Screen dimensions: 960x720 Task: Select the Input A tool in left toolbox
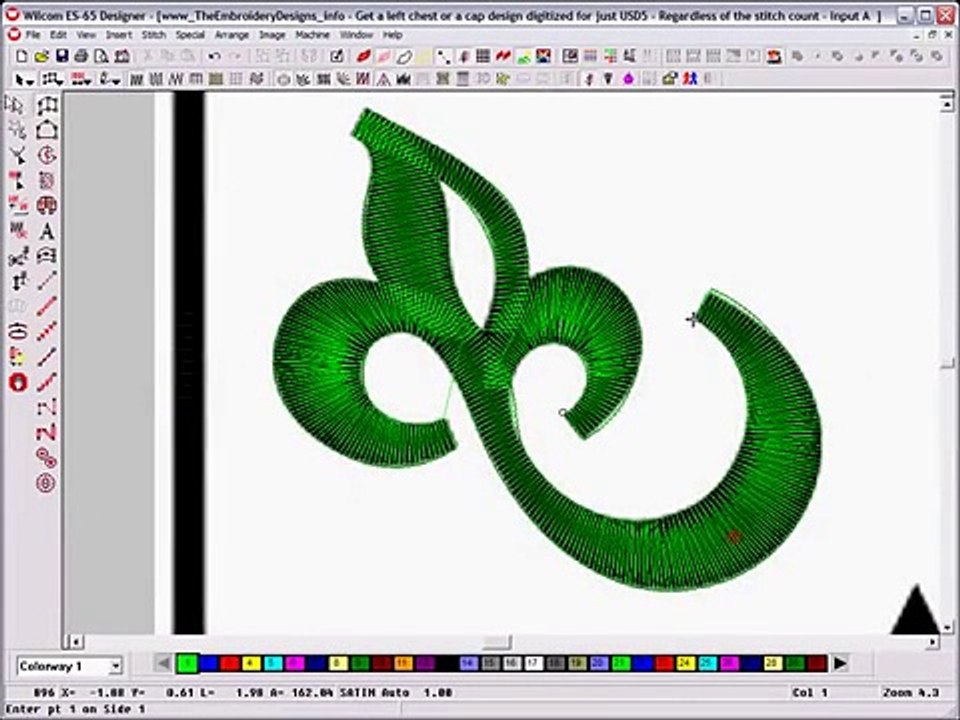tap(47, 105)
